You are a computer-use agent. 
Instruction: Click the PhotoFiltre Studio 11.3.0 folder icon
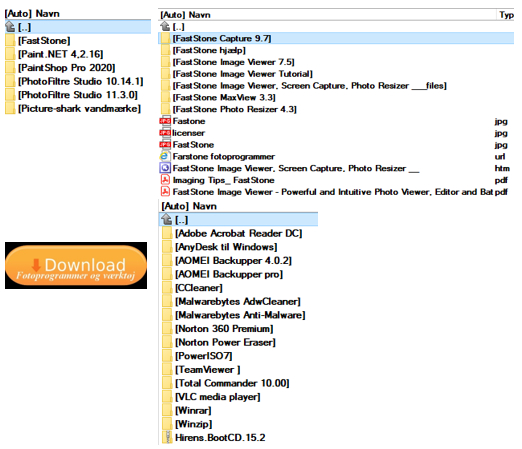[x=10, y=95]
